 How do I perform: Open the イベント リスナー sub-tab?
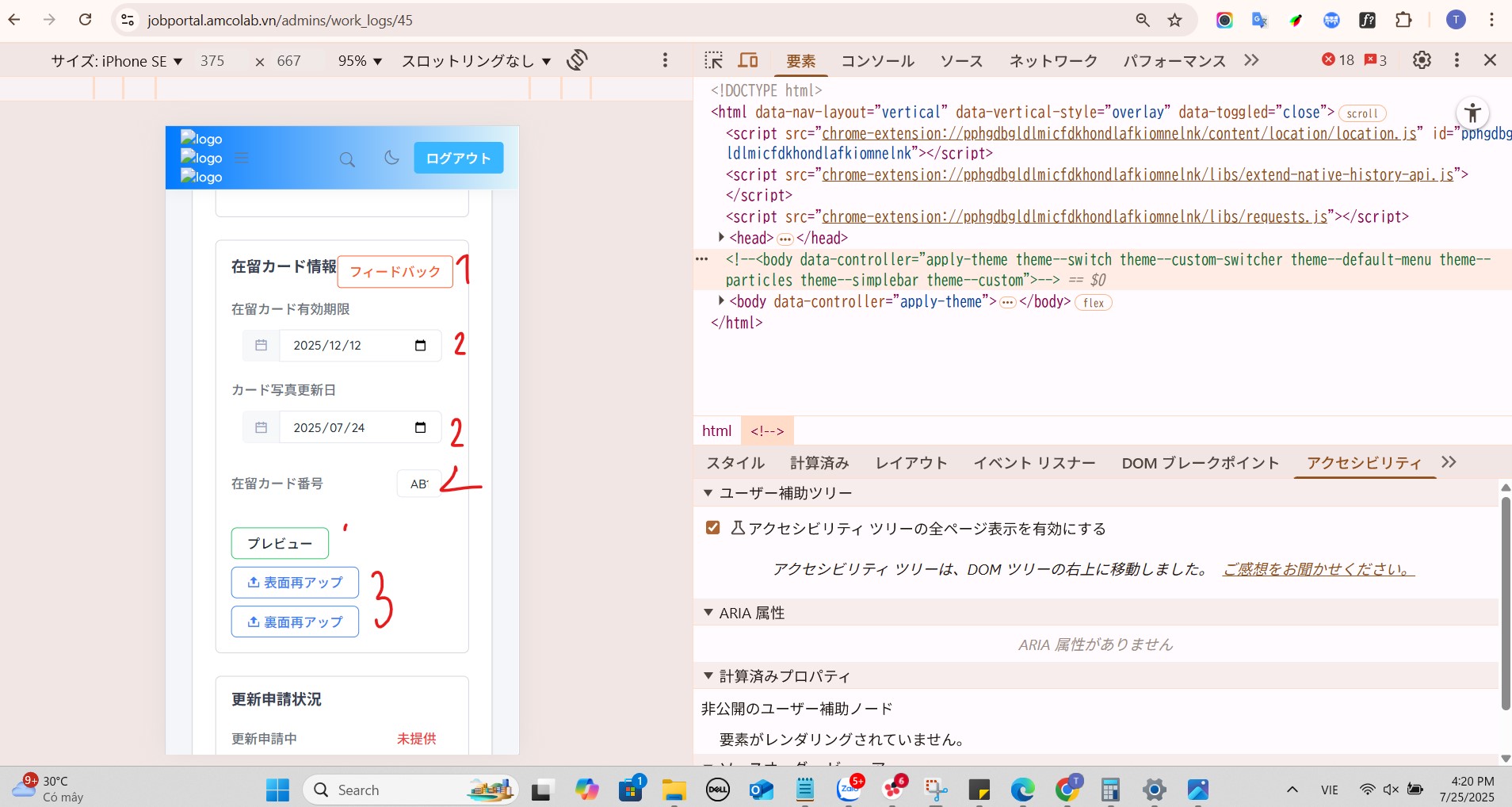(x=1034, y=463)
